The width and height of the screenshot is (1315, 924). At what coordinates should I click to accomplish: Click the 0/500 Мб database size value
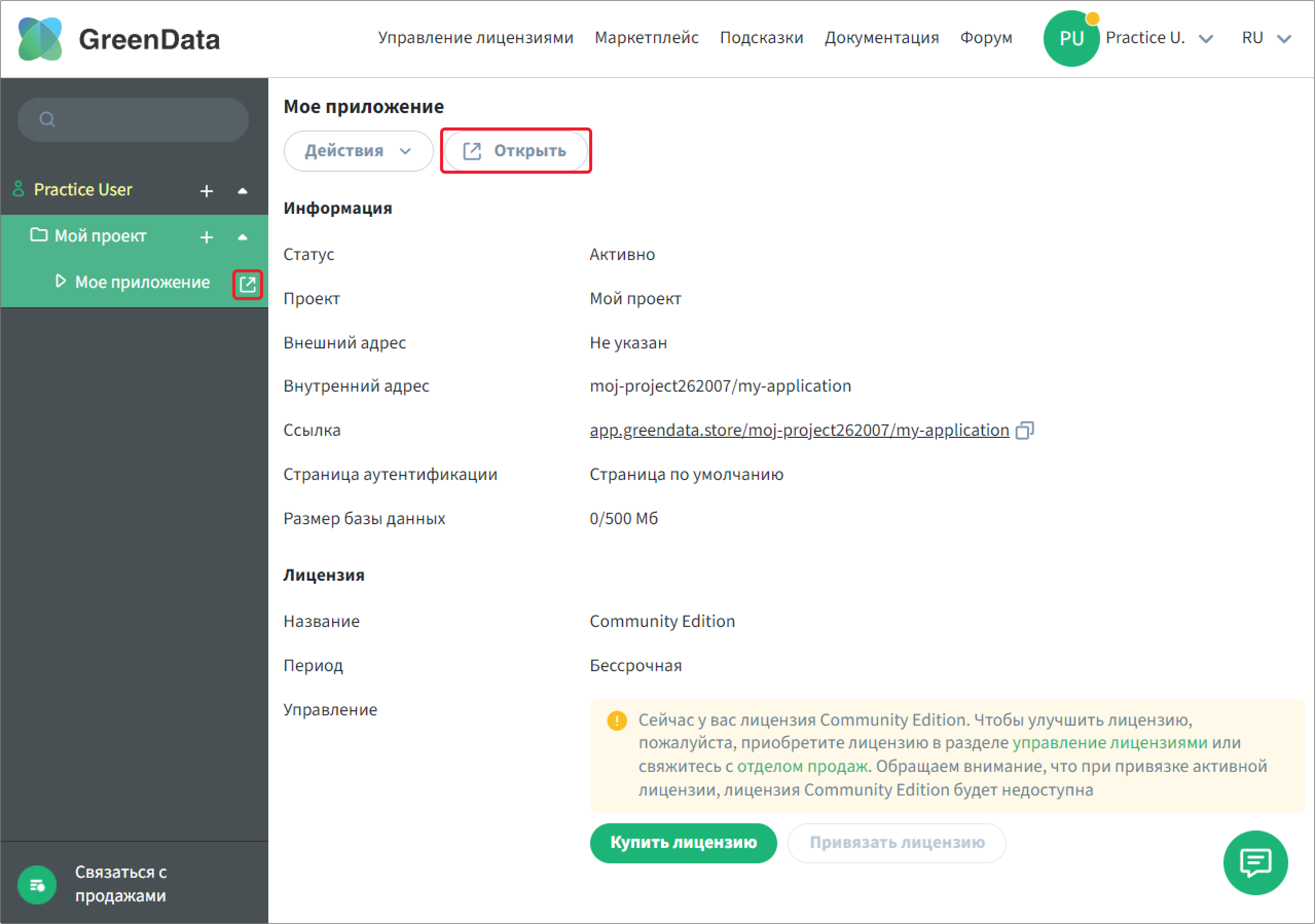[624, 519]
